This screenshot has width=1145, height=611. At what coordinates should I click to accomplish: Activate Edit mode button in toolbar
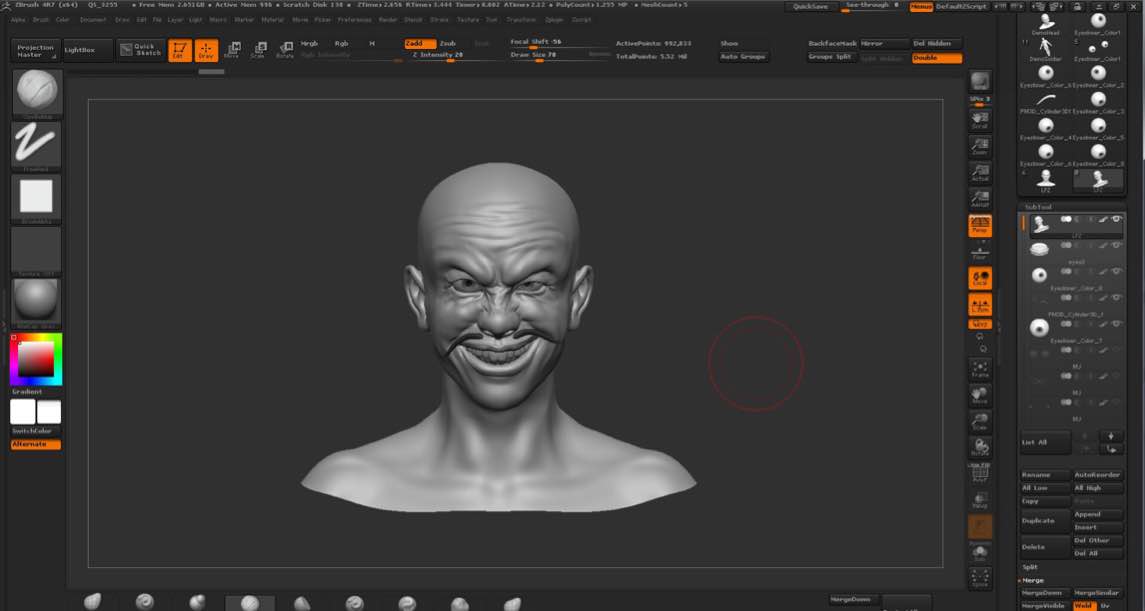pos(180,50)
